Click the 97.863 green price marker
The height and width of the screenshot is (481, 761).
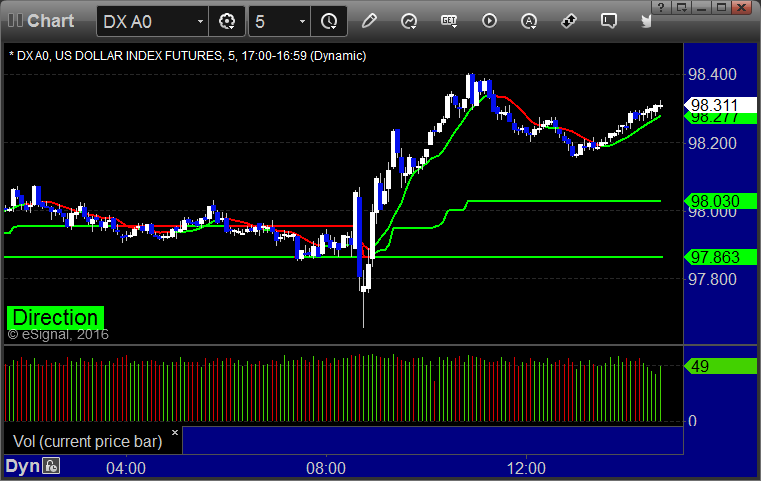[720, 257]
